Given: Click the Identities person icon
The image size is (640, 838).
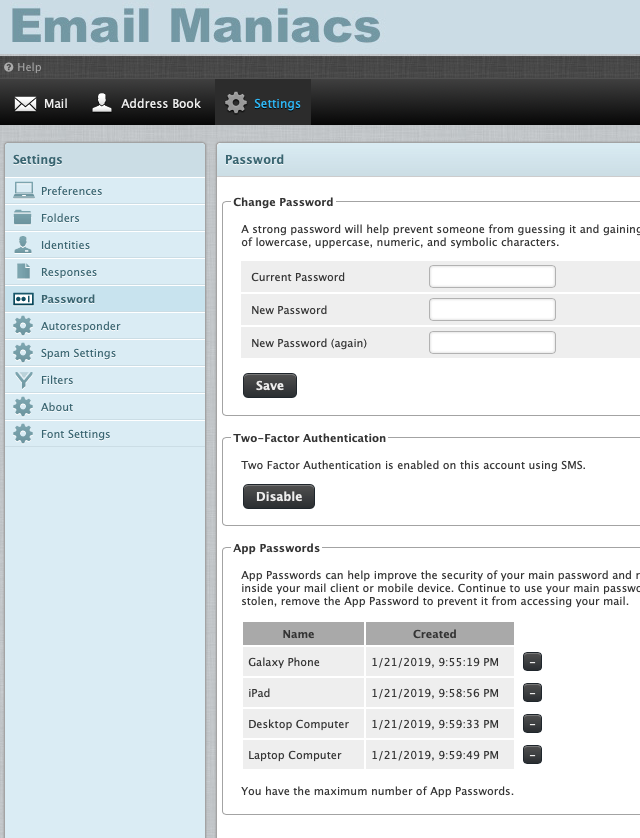Looking at the screenshot, I should [22, 244].
